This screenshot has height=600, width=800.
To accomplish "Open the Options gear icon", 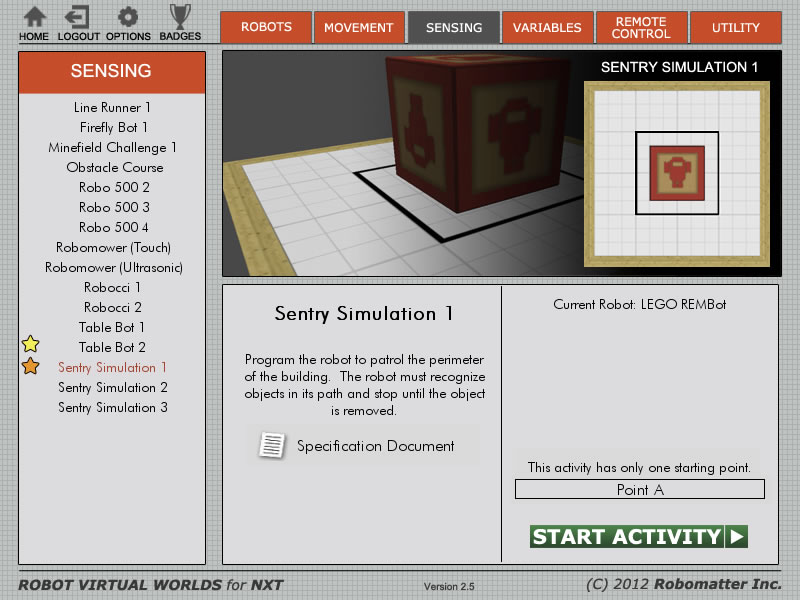I will pyautogui.click(x=128, y=17).
